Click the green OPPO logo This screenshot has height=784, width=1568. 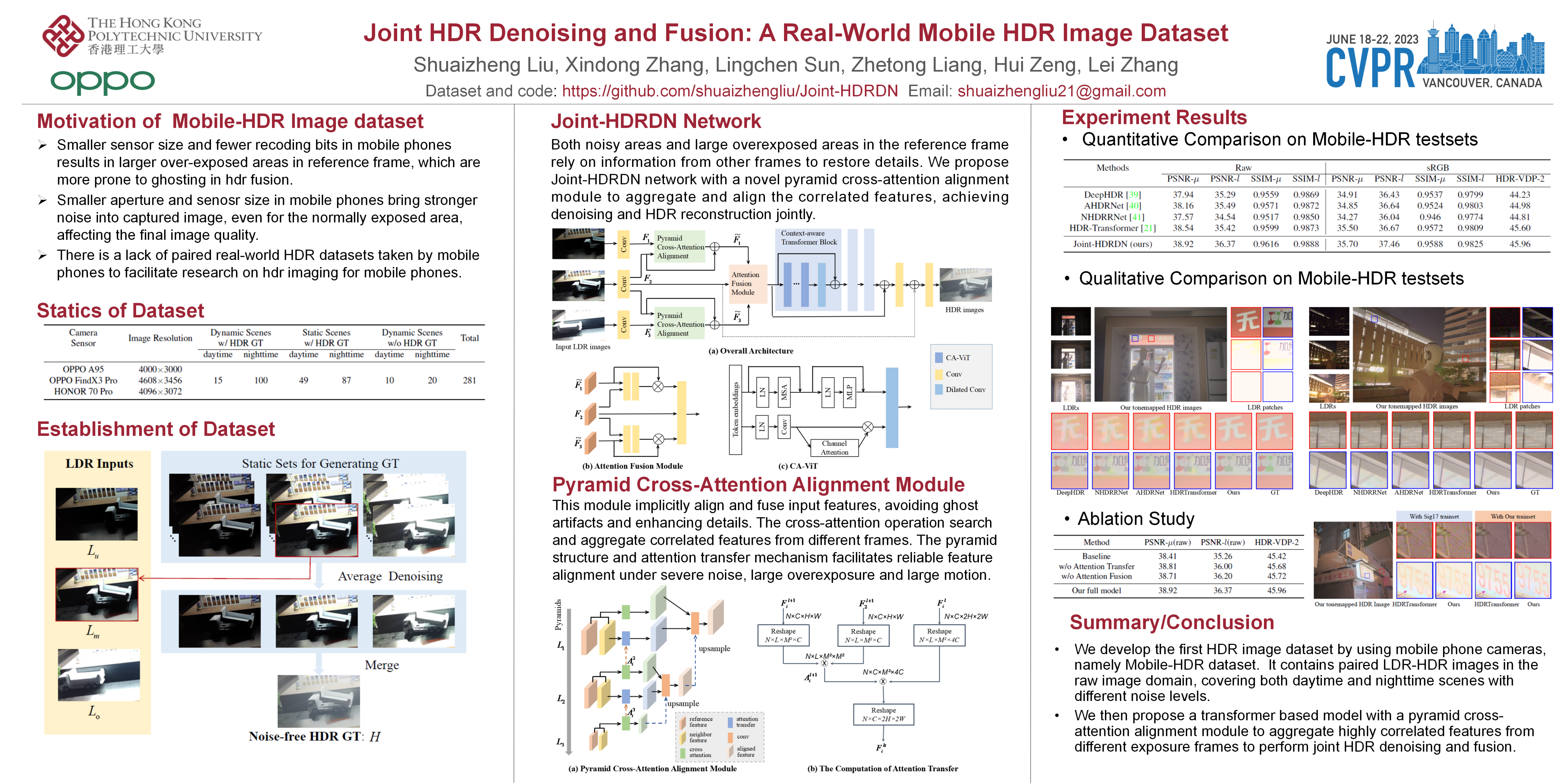(x=102, y=81)
